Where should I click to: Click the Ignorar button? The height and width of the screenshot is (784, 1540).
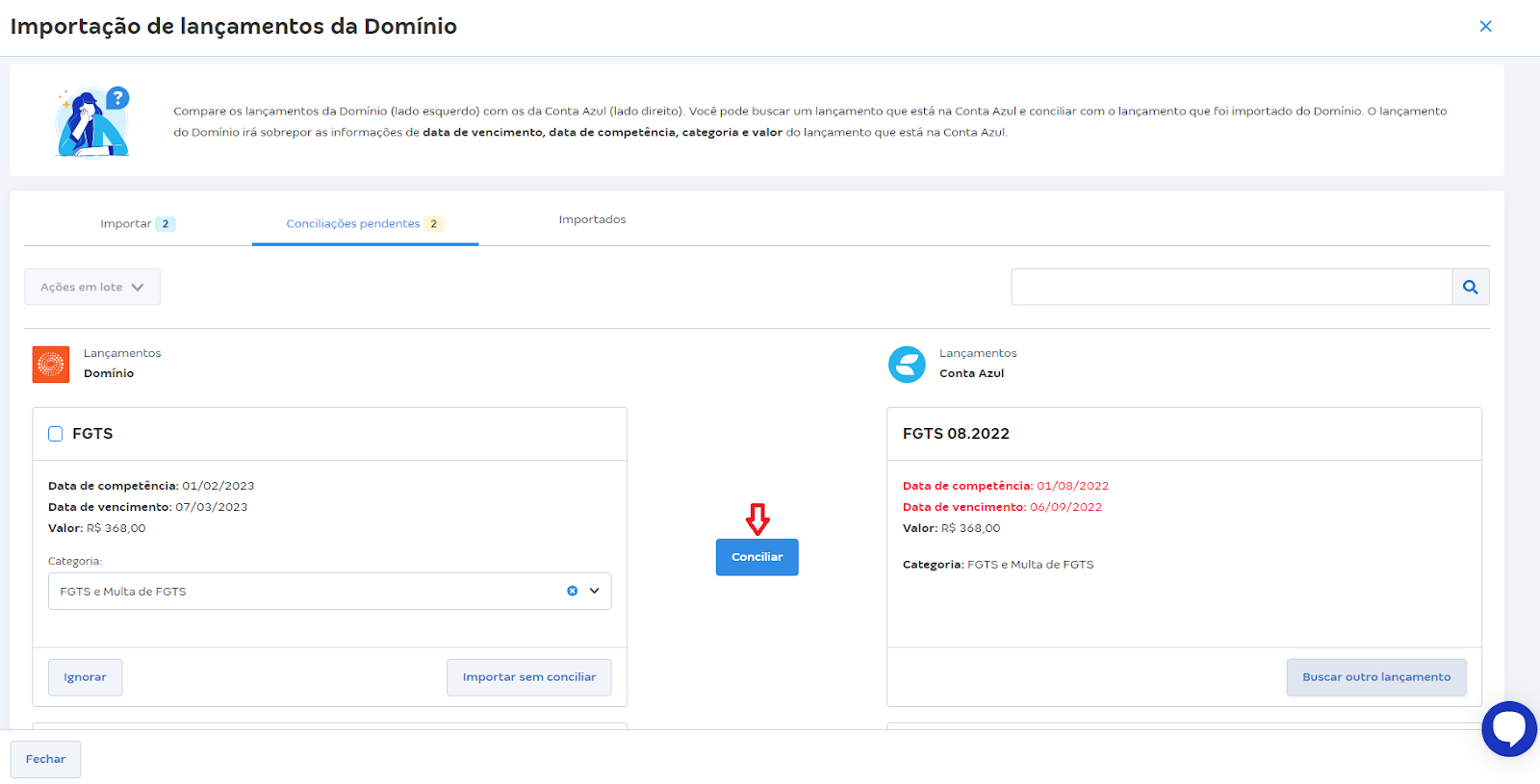pyautogui.click(x=86, y=677)
